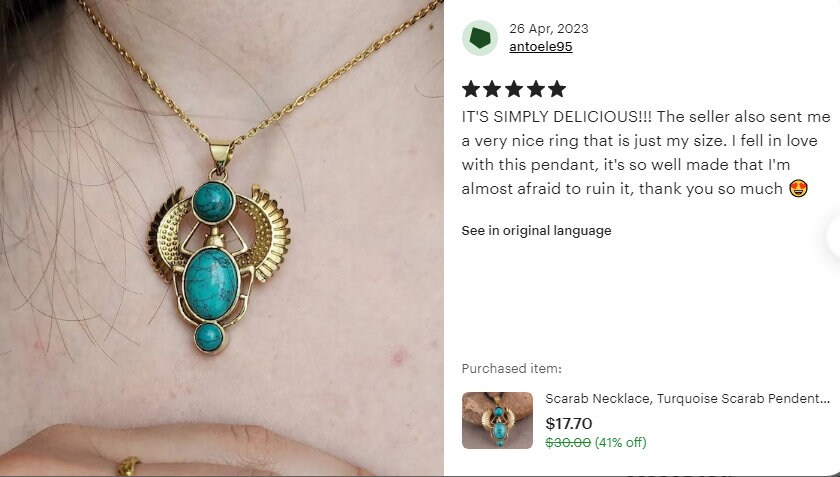Open the antoele95 reviewer profile link
This screenshot has height=477, width=840.
(541, 47)
